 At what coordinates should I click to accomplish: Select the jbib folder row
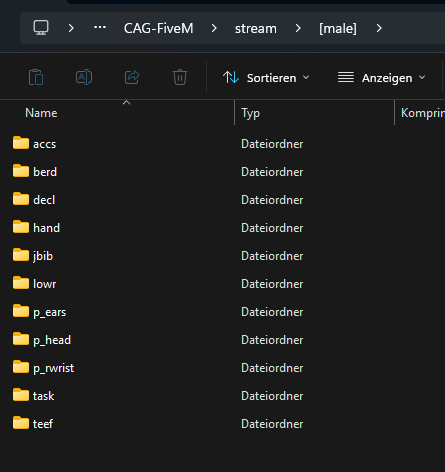coord(43,256)
